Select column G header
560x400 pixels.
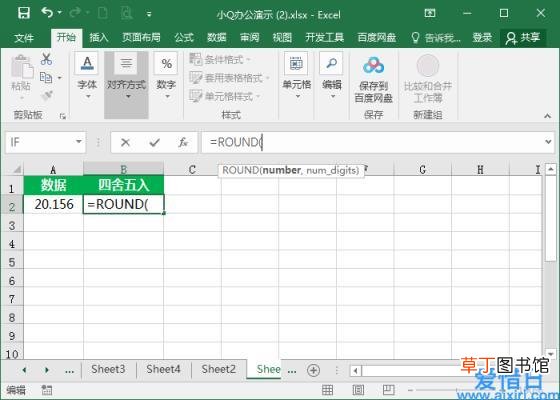tap(422, 169)
